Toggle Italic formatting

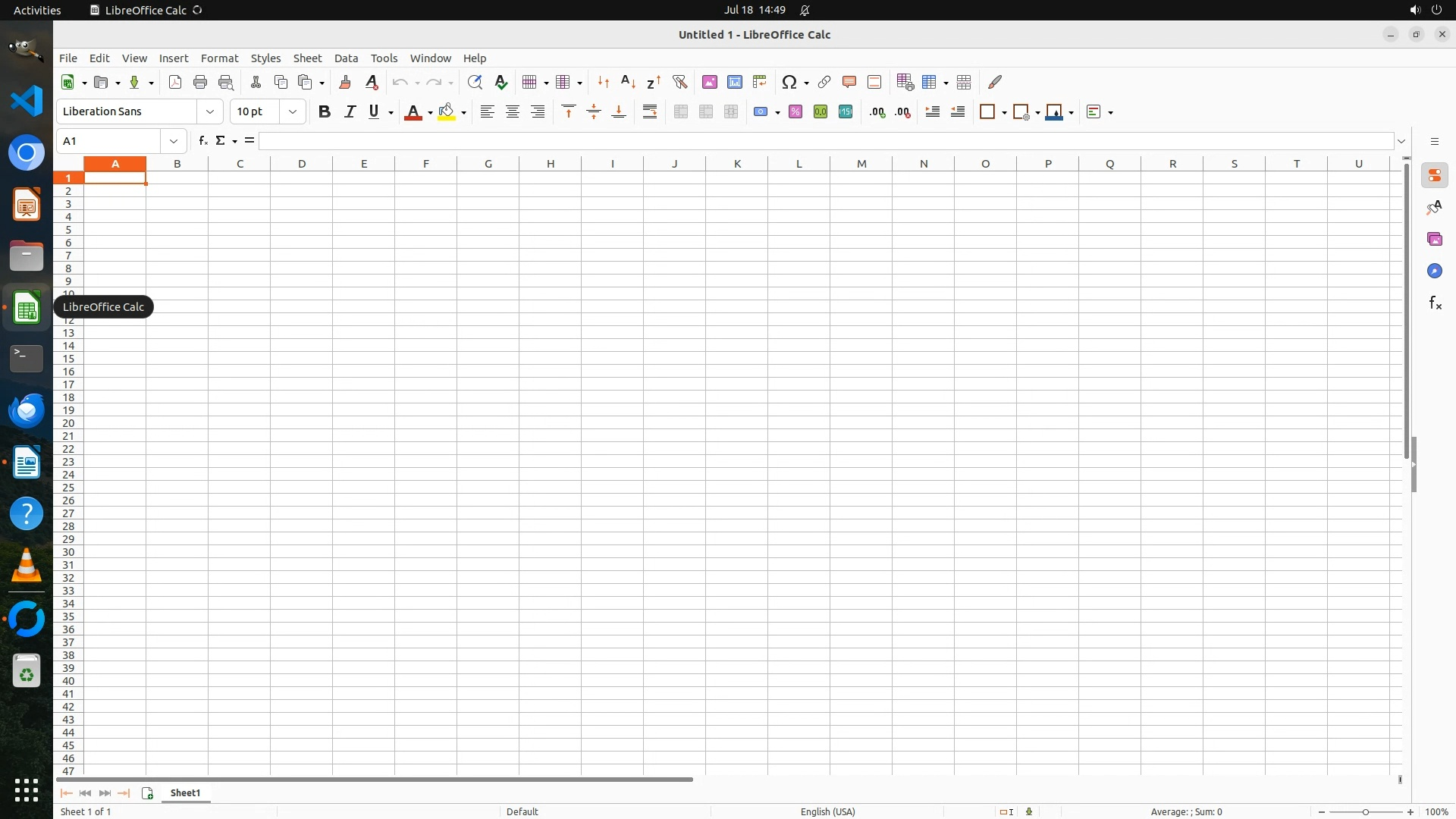pyautogui.click(x=350, y=111)
